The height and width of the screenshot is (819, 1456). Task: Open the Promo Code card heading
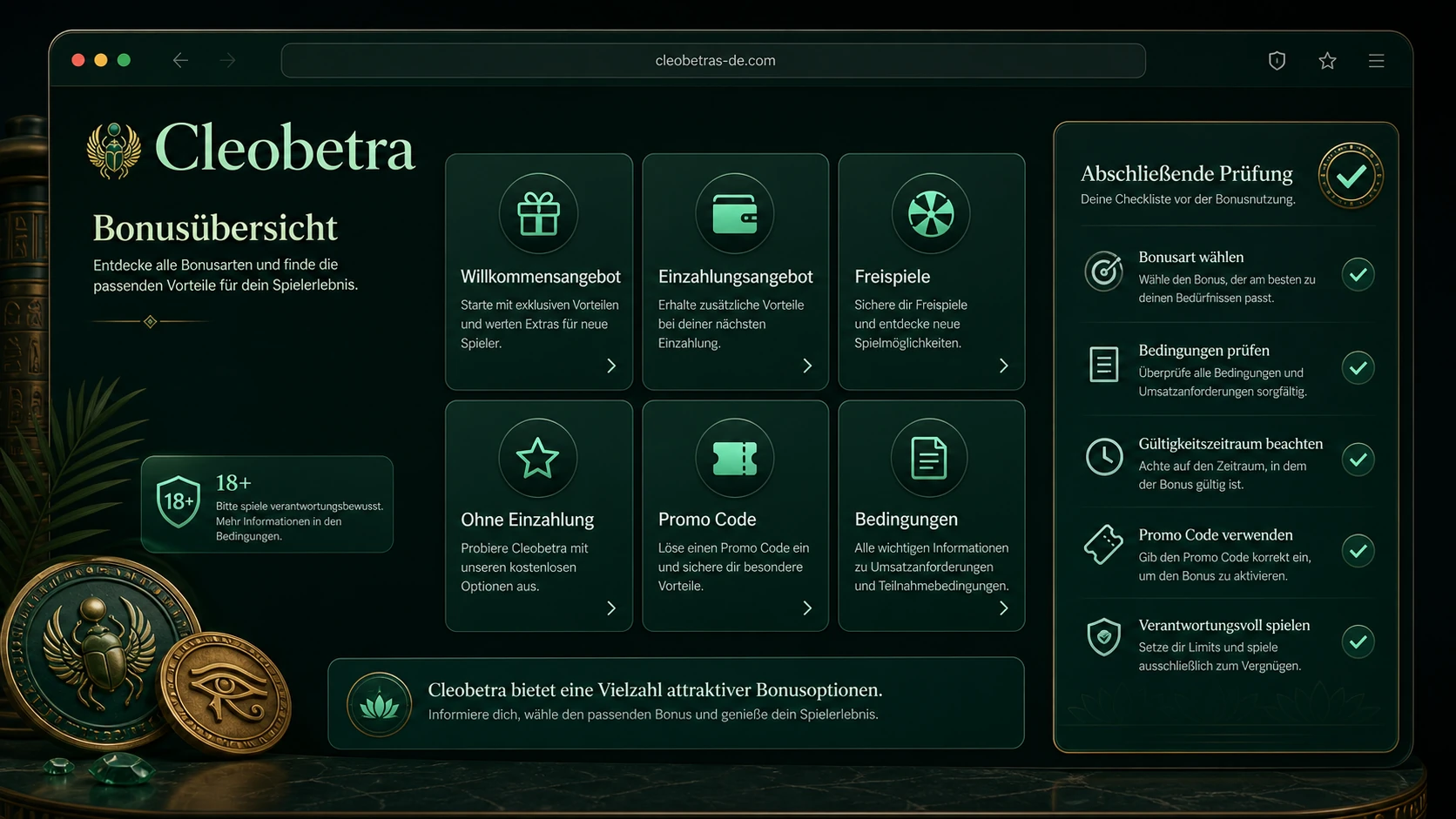706,520
